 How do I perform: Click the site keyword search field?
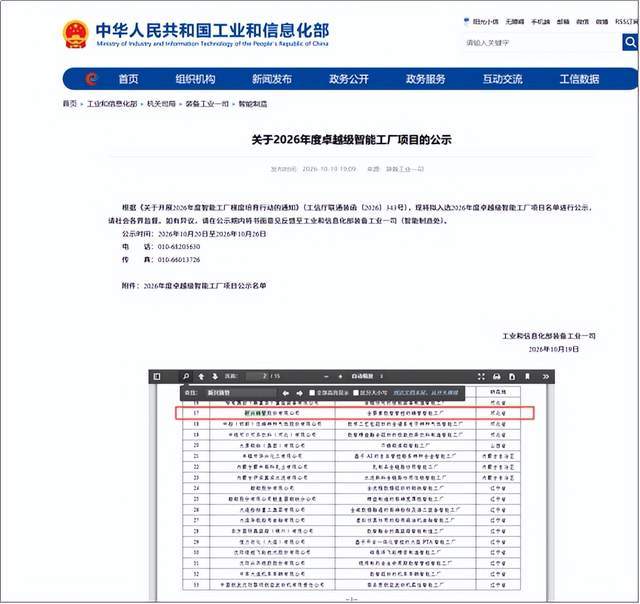click(543, 42)
